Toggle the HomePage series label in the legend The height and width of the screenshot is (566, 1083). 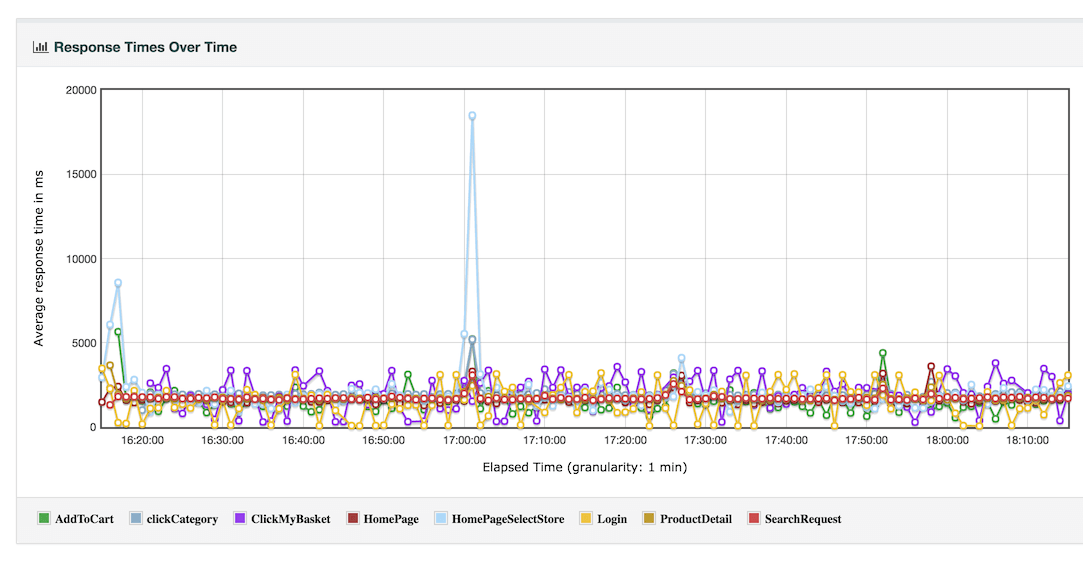point(391,519)
